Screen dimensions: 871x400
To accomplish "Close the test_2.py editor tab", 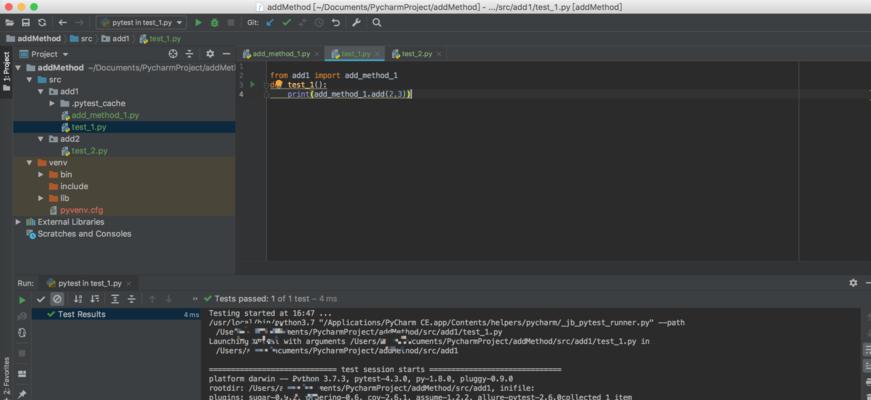I will point(439,54).
